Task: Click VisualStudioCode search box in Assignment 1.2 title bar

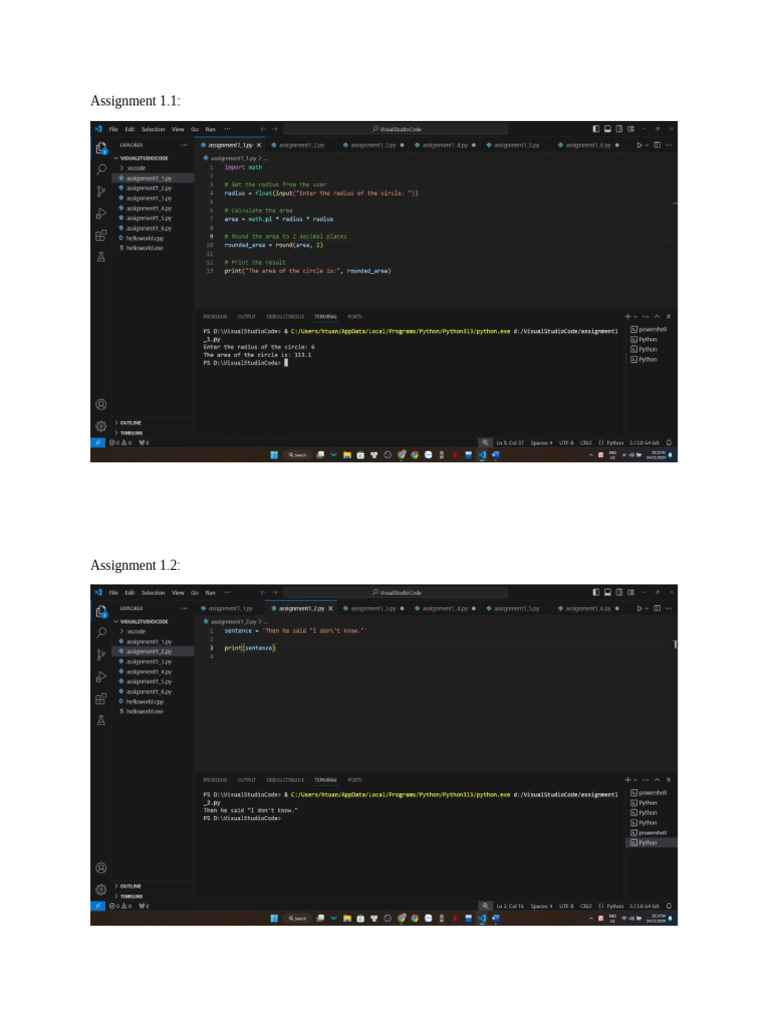Action: point(396,592)
